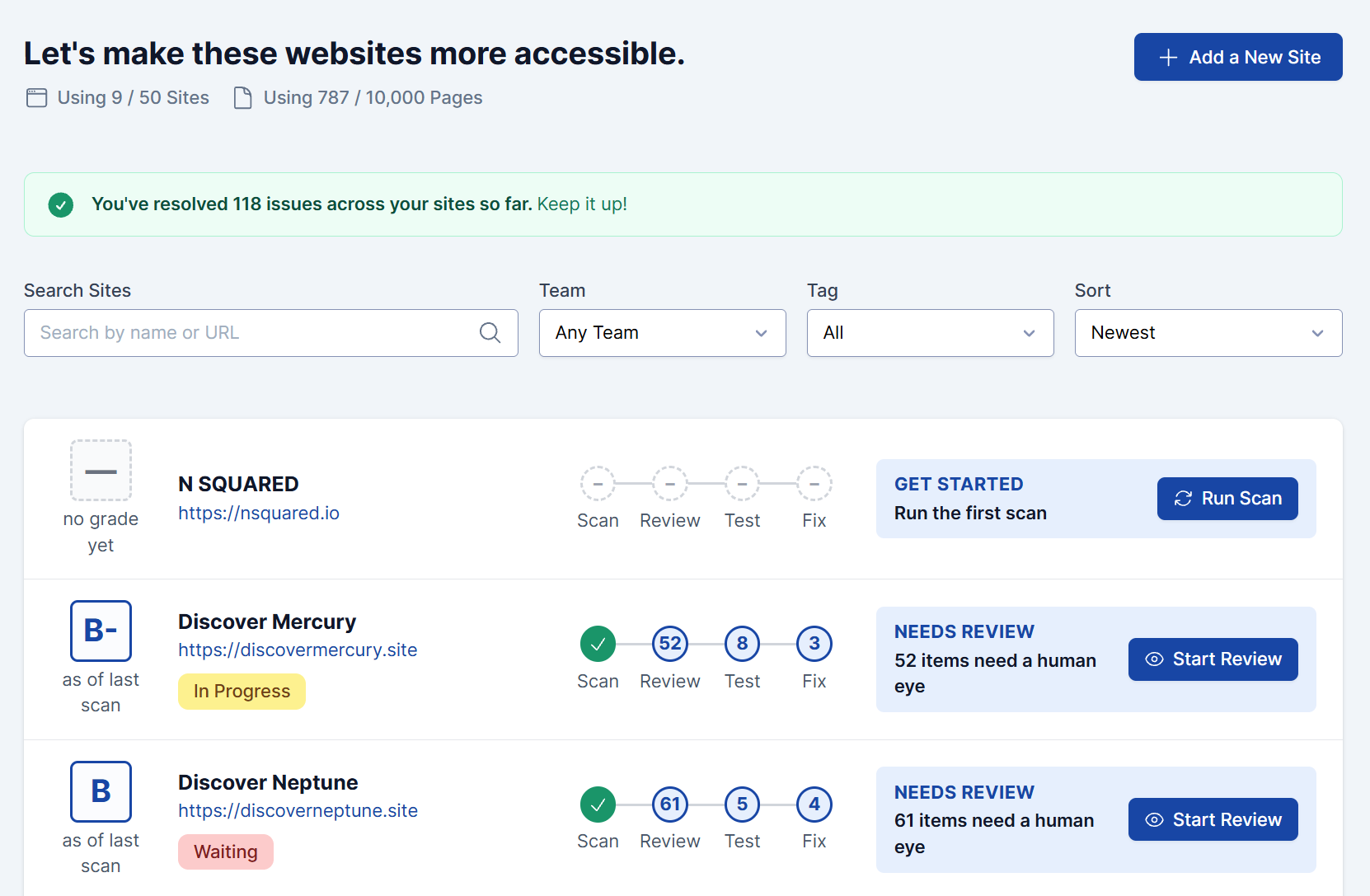Click the Test step showing 5
This screenshot has width=1370, height=896.
[x=743, y=805]
